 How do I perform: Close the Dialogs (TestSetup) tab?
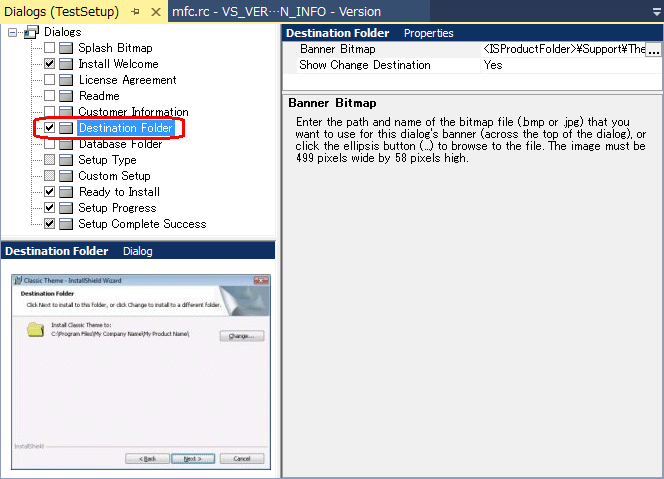coord(155,11)
